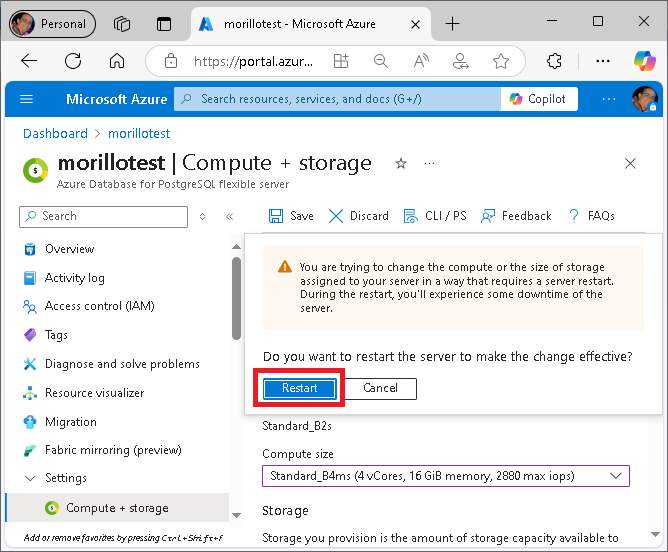Open Resource visualizer
Screen dimensions: 668x552
tap(95, 393)
